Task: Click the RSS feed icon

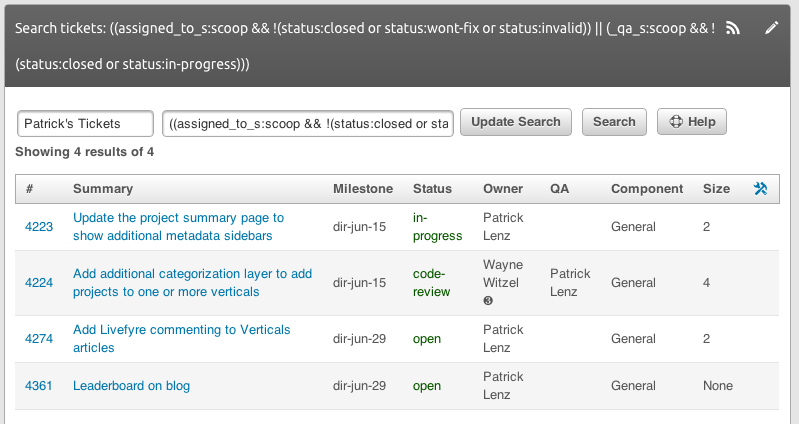Action: pyautogui.click(x=733, y=29)
